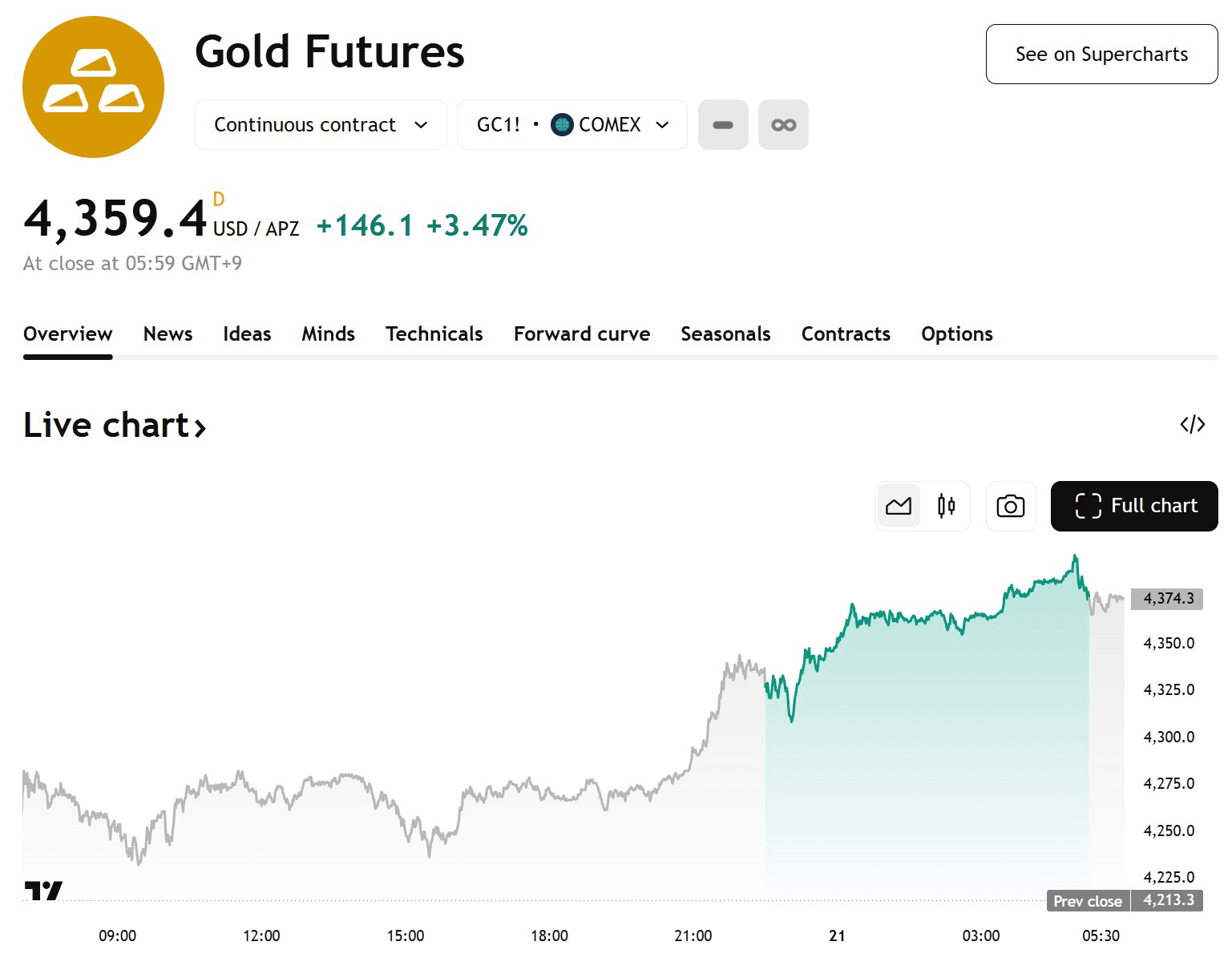Switch to the Technicals tab
The height and width of the screenshot is (974, 1232).
(x=434, y=334)
